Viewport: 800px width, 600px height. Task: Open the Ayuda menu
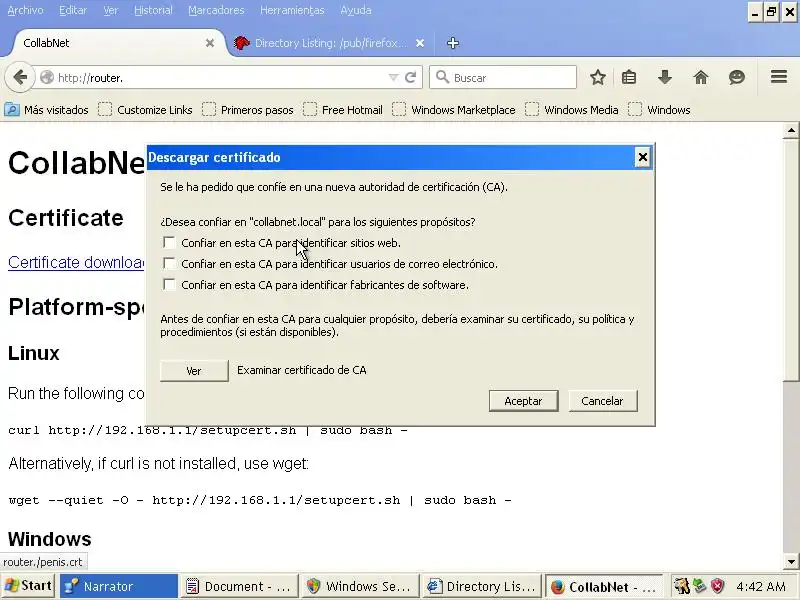(x=356, y=10)
